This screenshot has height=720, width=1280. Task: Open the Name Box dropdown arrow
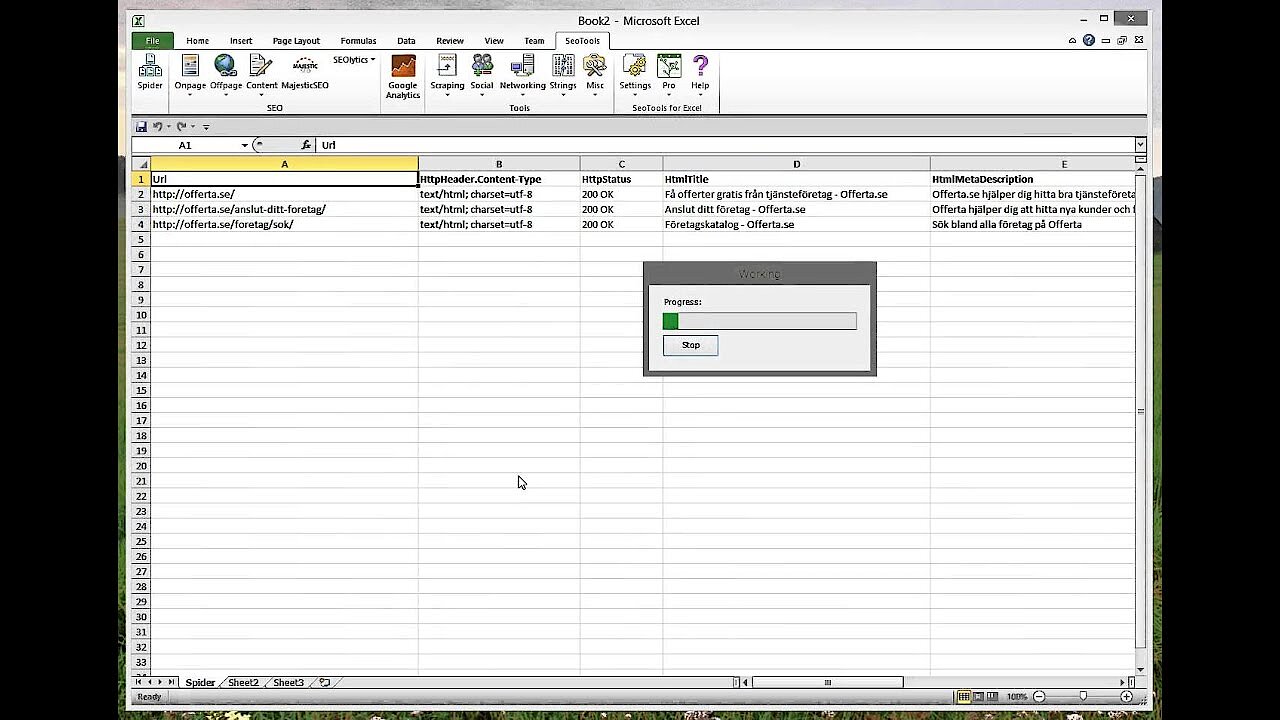pos(244,145)
